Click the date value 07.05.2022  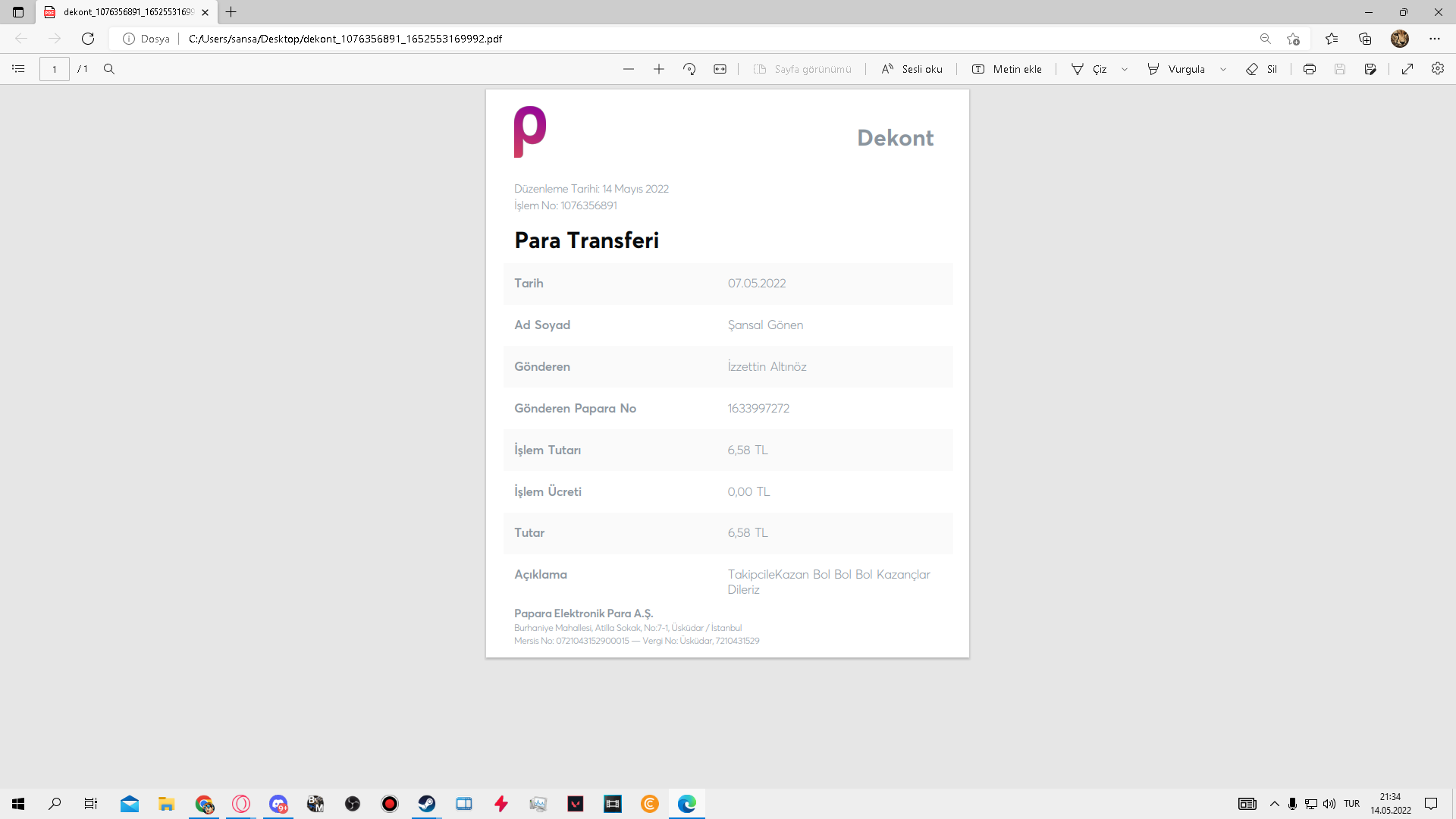tap(757, 283)
